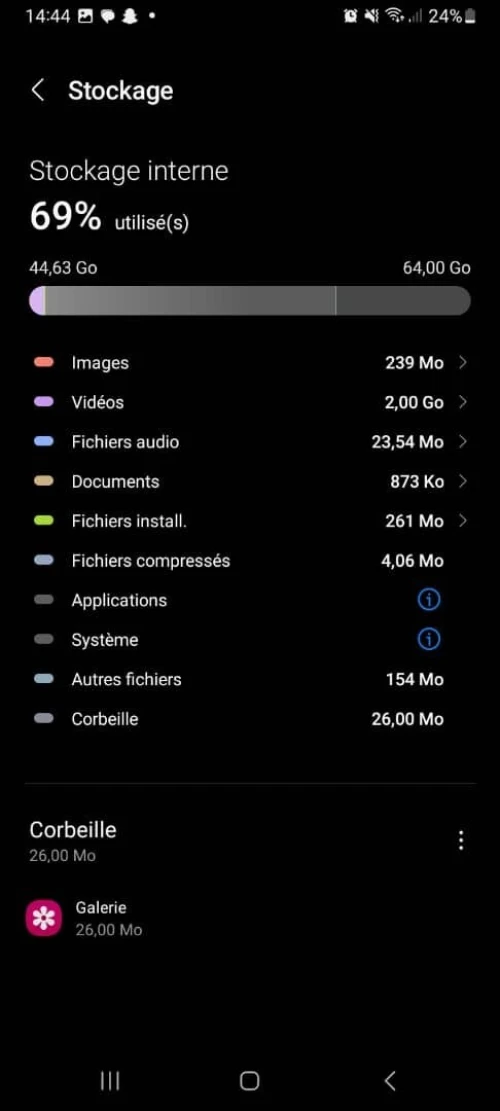
Task: Expand Images category chevron
Action: 462,363
